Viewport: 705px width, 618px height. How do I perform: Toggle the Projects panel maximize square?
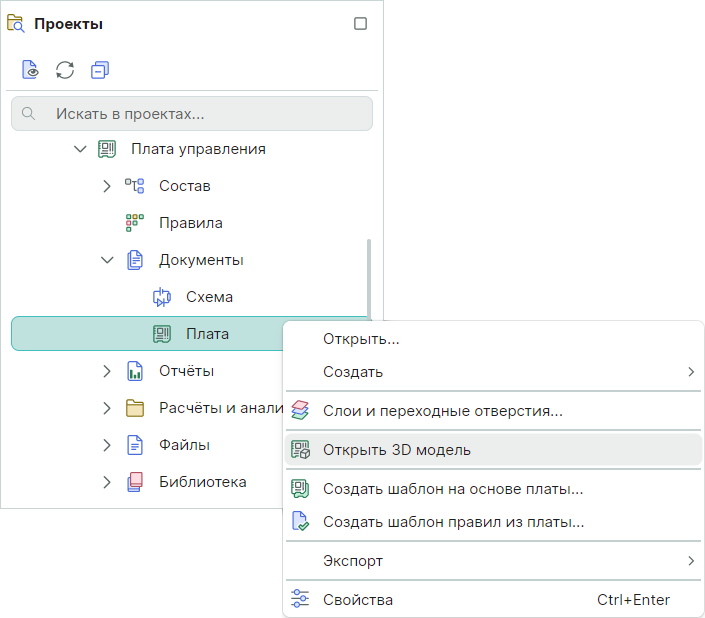[360, 24]
